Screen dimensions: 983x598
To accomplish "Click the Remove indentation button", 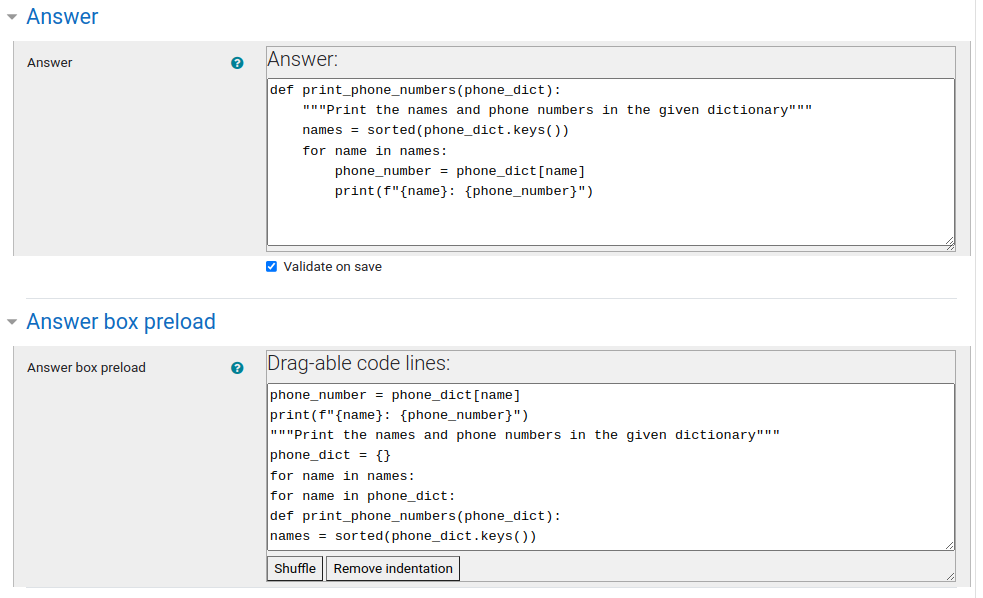I will click(392, 568).
